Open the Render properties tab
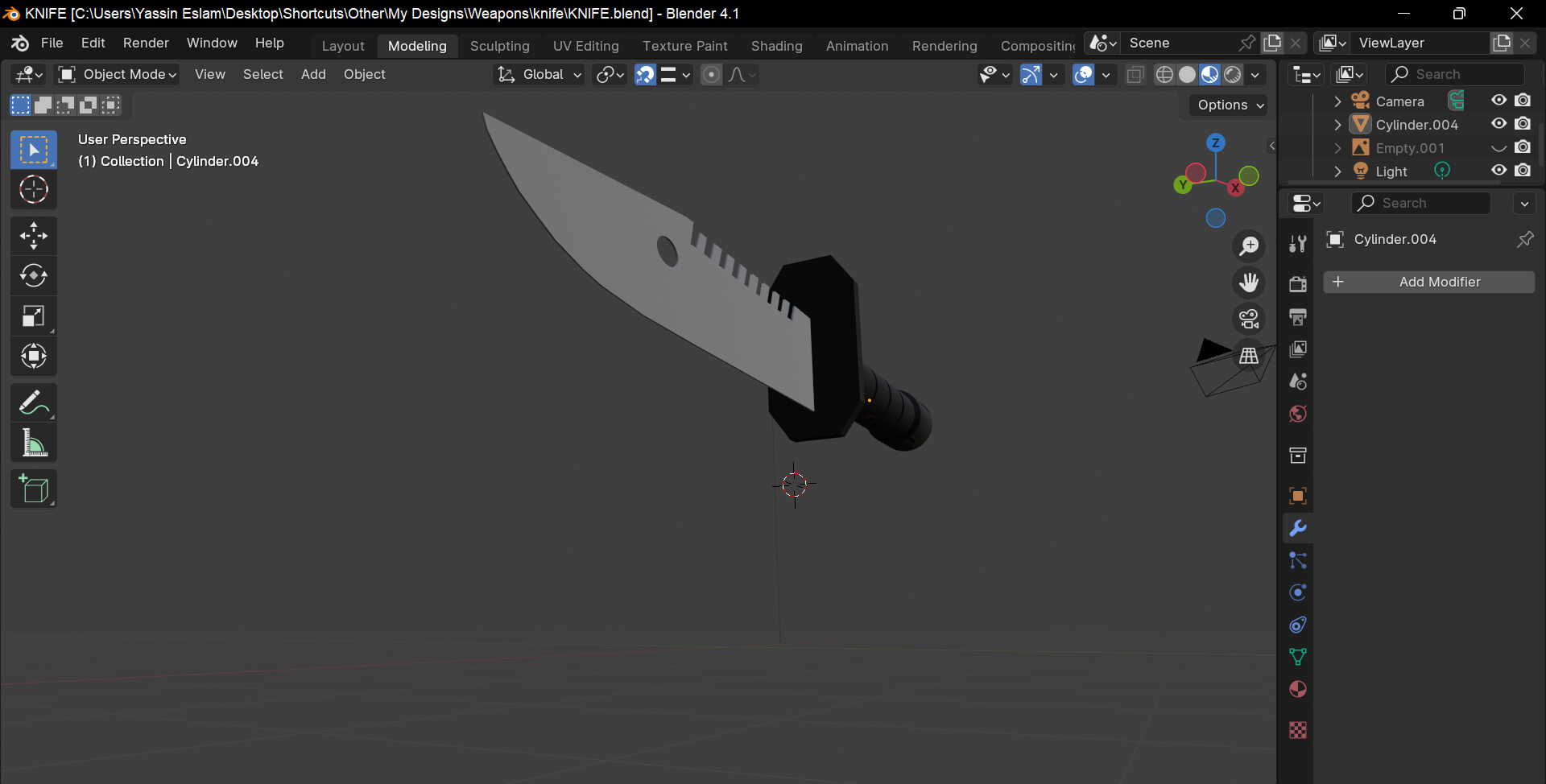Viewport: 1546px width, 784px height. pos(1298,283)
